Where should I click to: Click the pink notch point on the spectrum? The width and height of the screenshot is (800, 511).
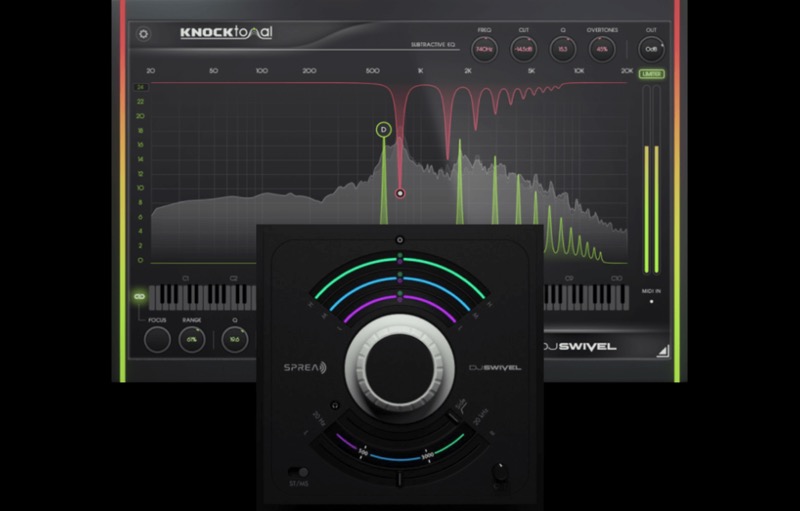tap(400, 193)
